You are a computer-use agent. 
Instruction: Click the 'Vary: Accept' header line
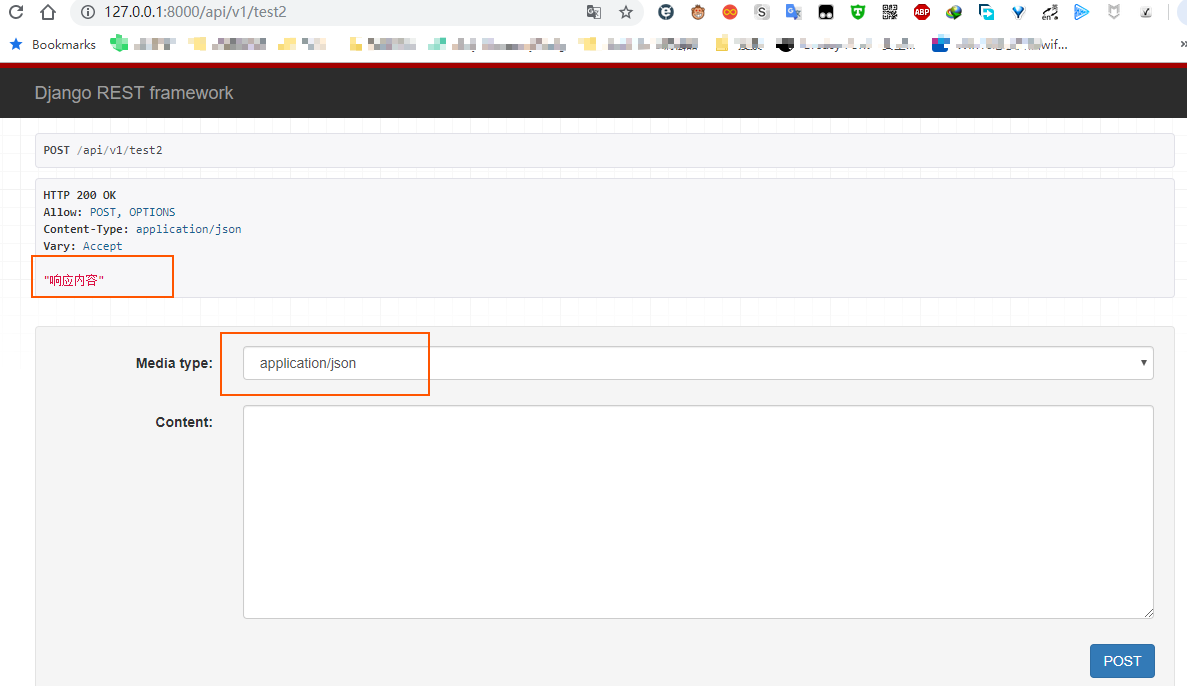(83, 246)
